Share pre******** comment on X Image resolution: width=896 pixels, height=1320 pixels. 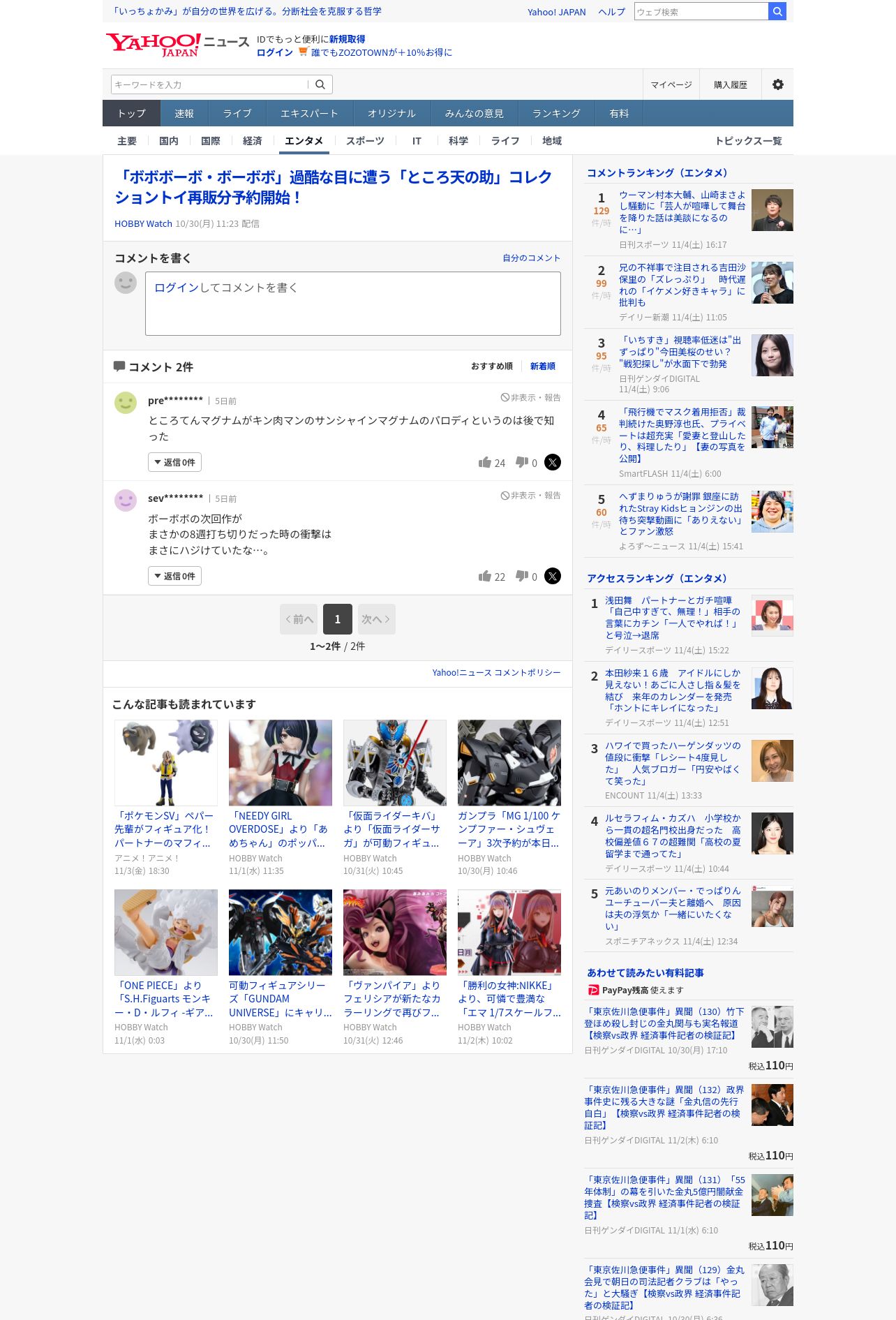(x=553, y=462)
